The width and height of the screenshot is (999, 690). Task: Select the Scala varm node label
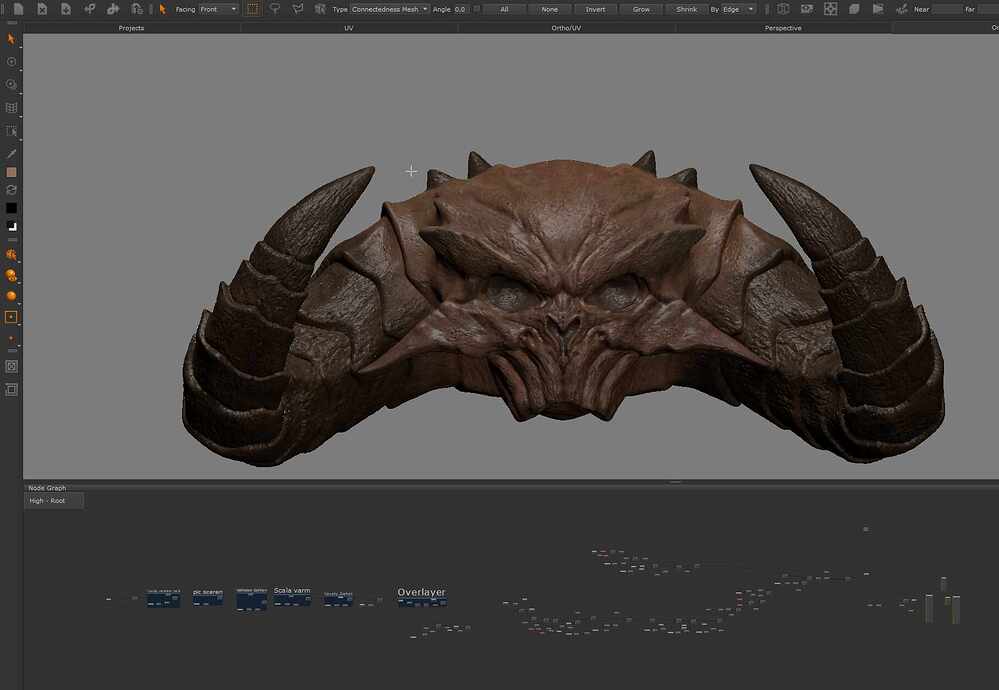[x=292, y=591]
